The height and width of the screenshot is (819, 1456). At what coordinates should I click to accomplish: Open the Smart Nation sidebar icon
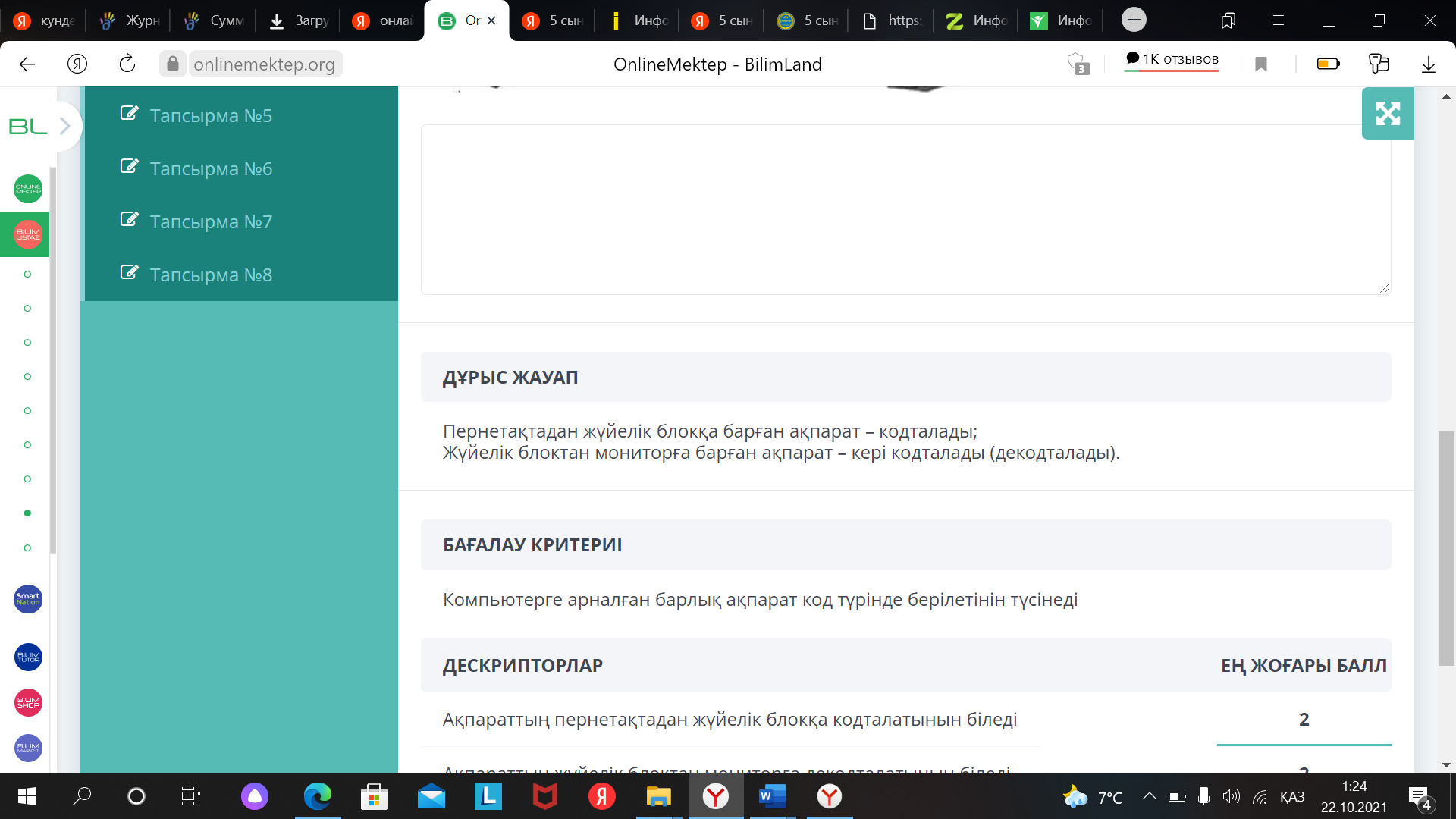click(x=28, y=599)
